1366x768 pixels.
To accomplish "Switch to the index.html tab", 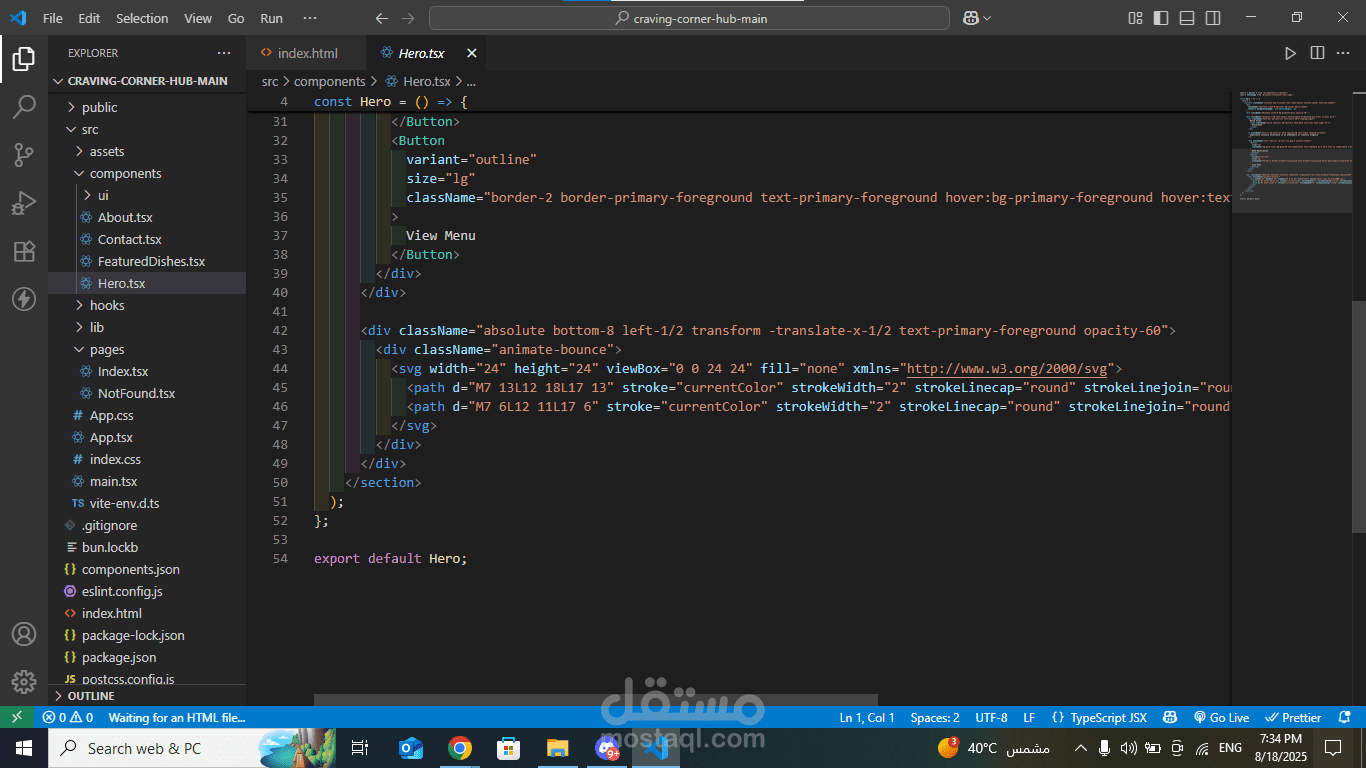I will point(307,53).
